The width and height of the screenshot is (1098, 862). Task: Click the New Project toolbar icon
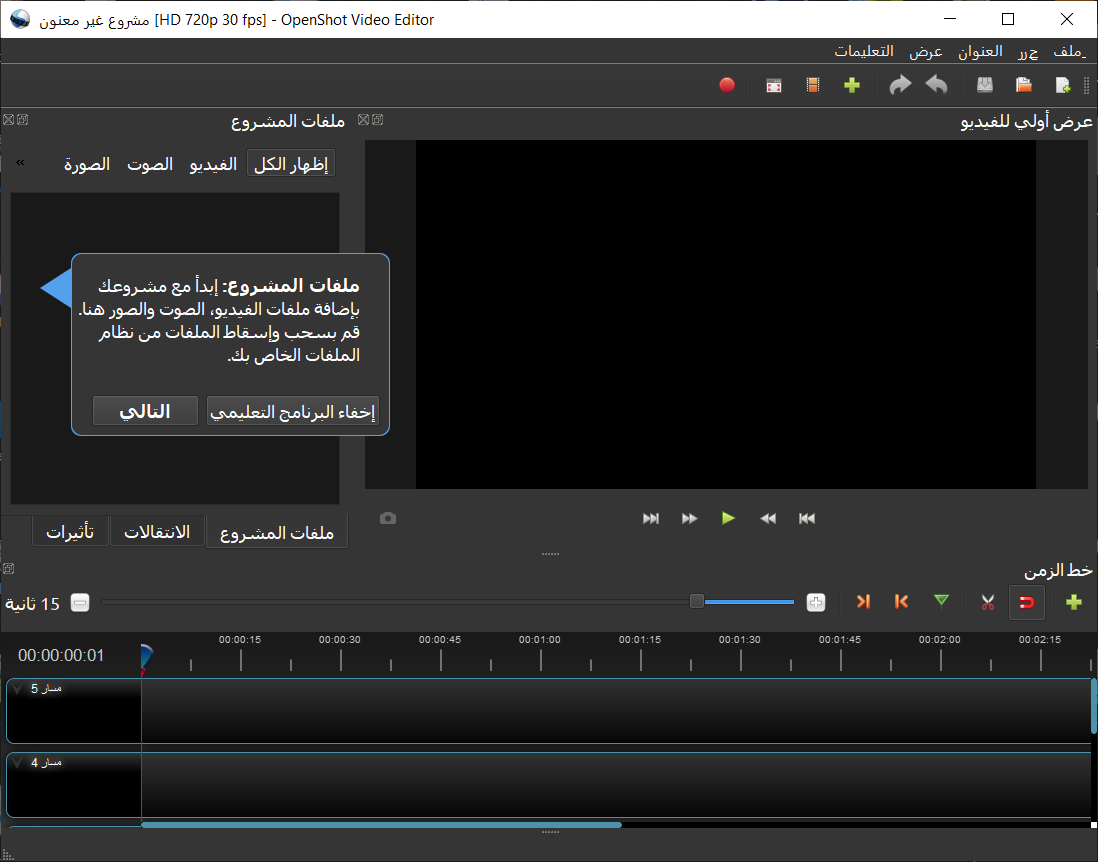point(1062,85)
